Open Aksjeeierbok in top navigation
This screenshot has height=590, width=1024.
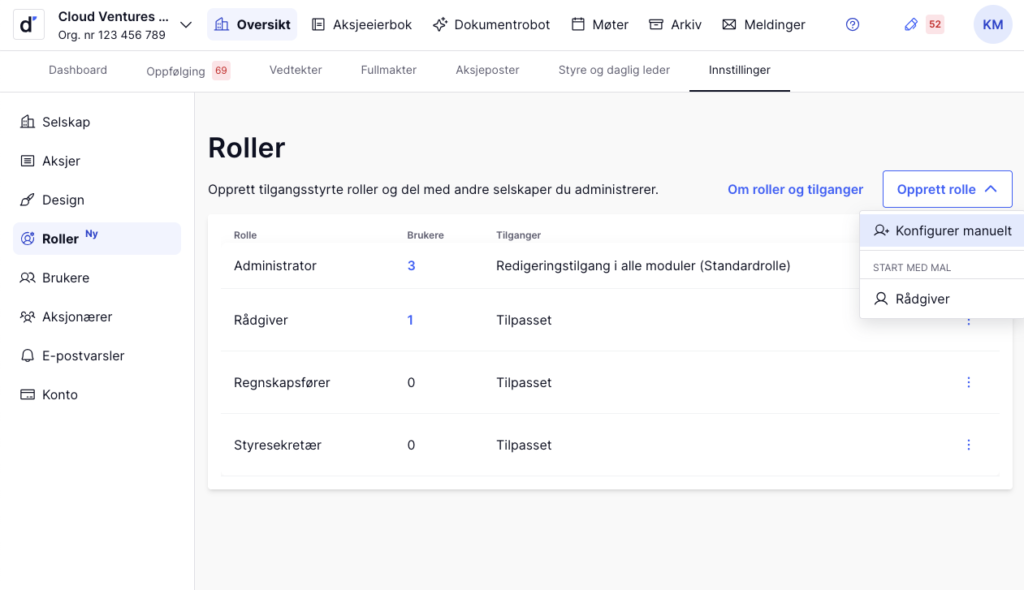(361, 25)
